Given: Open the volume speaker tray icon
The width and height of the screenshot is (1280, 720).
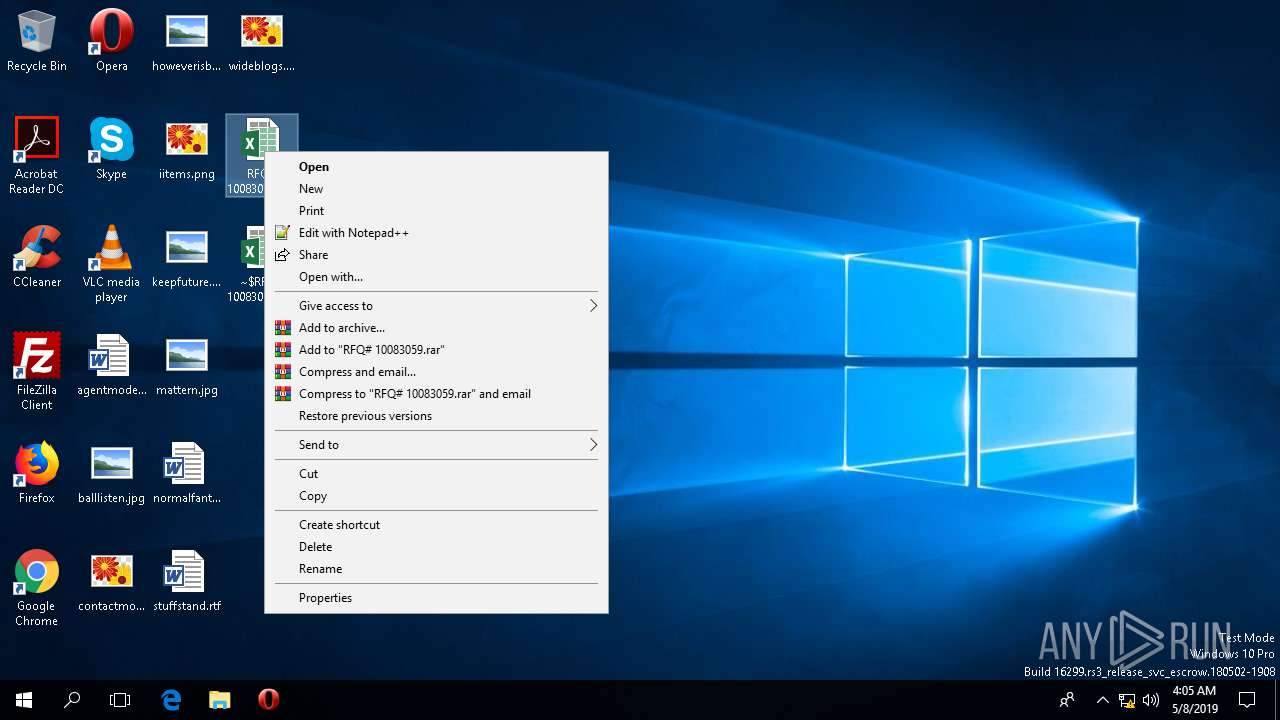Looking at the screenshot, I should [1150, 700].
